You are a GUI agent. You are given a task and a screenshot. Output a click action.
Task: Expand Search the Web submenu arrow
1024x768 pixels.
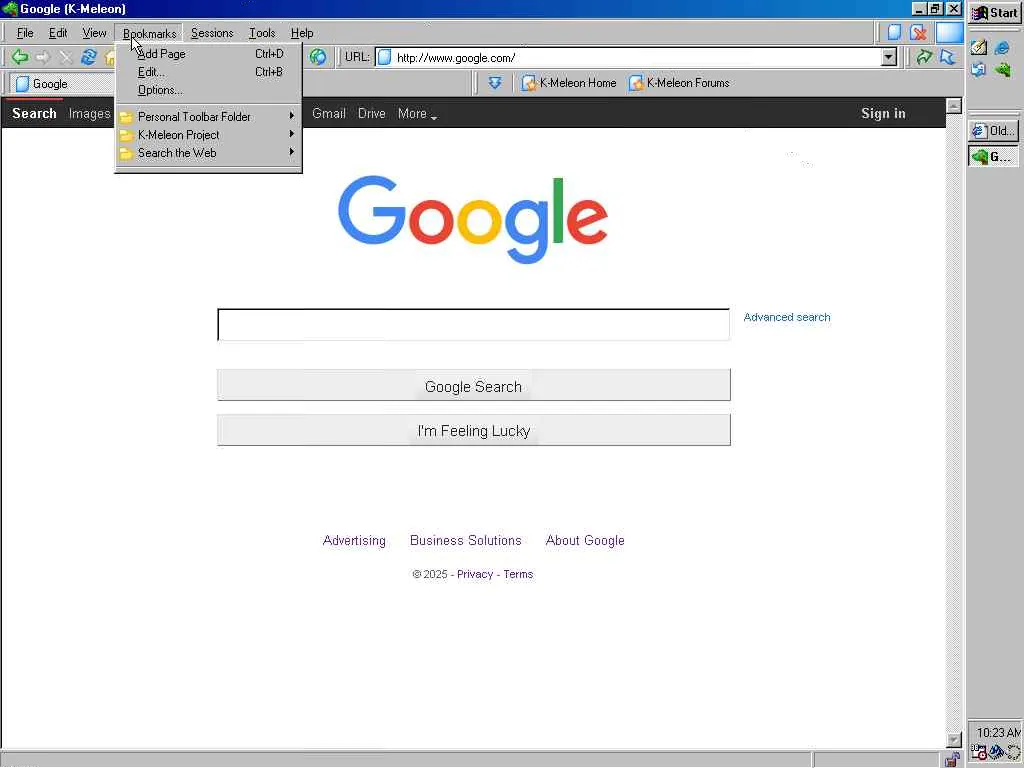point(292,152)
